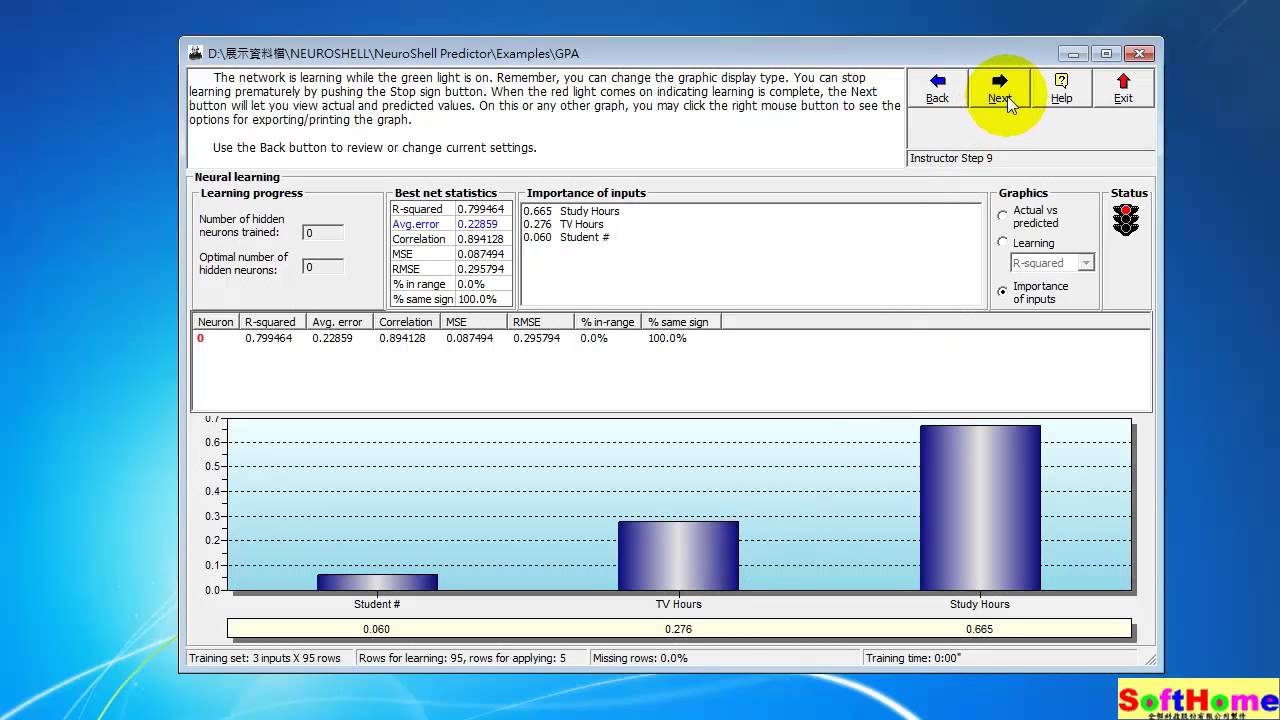Click the Neuron column header
Image resolution: width=1280 pixels, height=720 pixels.
pyautogui.click(x=215, y=322)
